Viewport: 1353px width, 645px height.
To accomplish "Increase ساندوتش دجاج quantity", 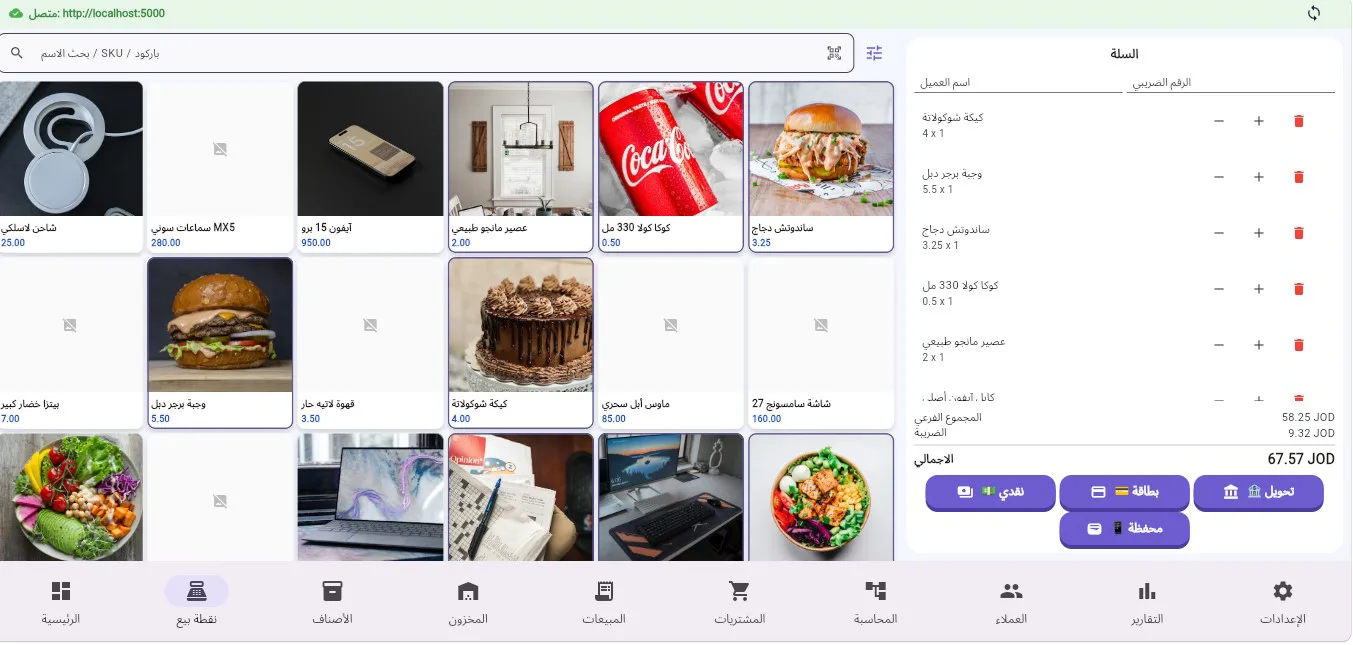I will [1259, 233].
